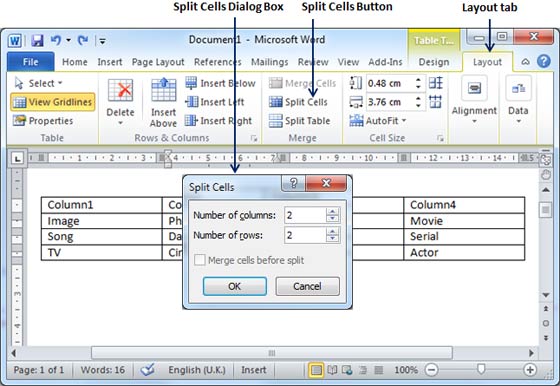Click the vertical scrollbar down arrow
Image resolution: width=560 pixels, height=386 pixels.
click(546, 295)
